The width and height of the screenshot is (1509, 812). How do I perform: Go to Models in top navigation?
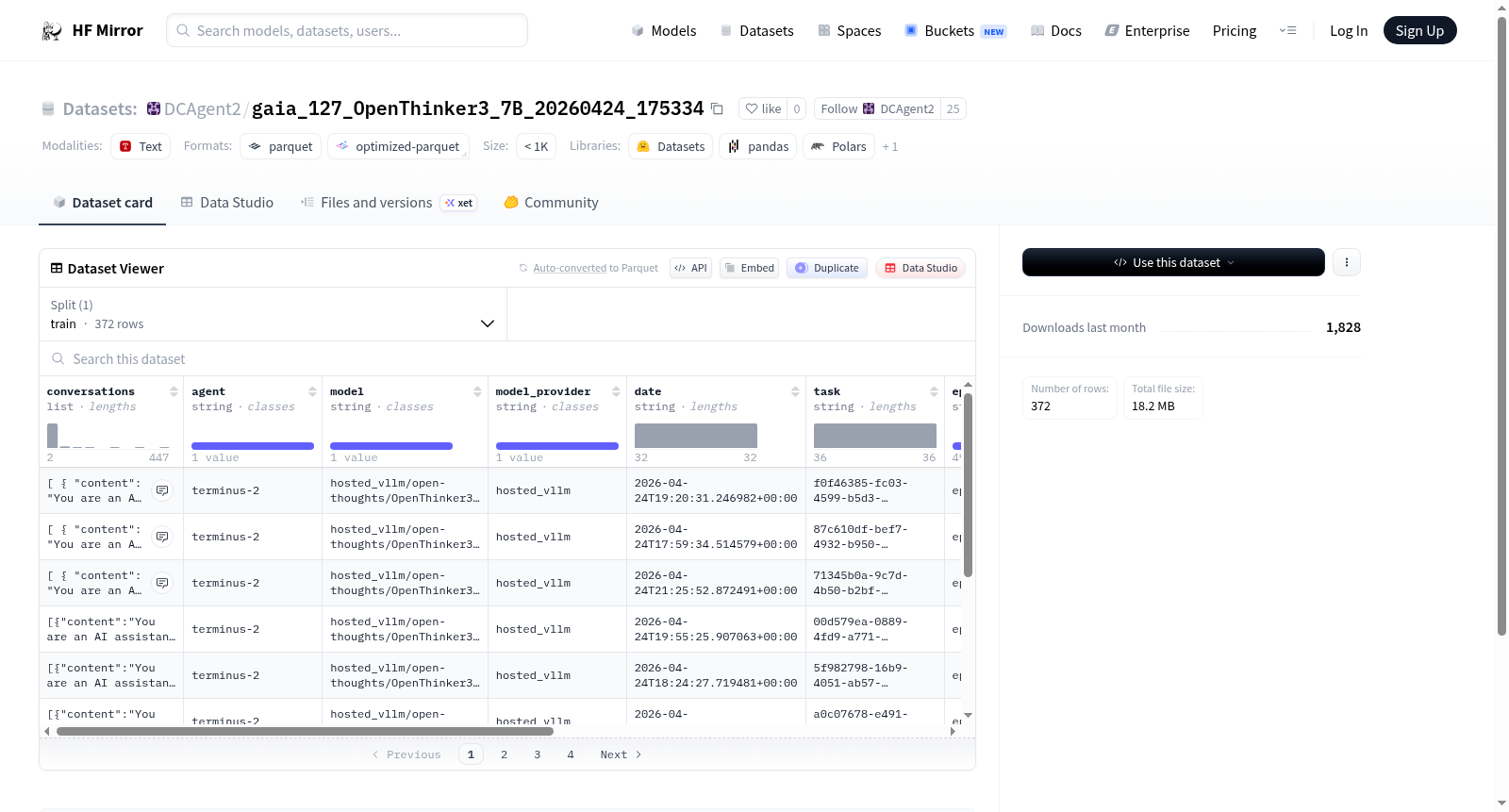pyautogui.click(x=664, y=30)
